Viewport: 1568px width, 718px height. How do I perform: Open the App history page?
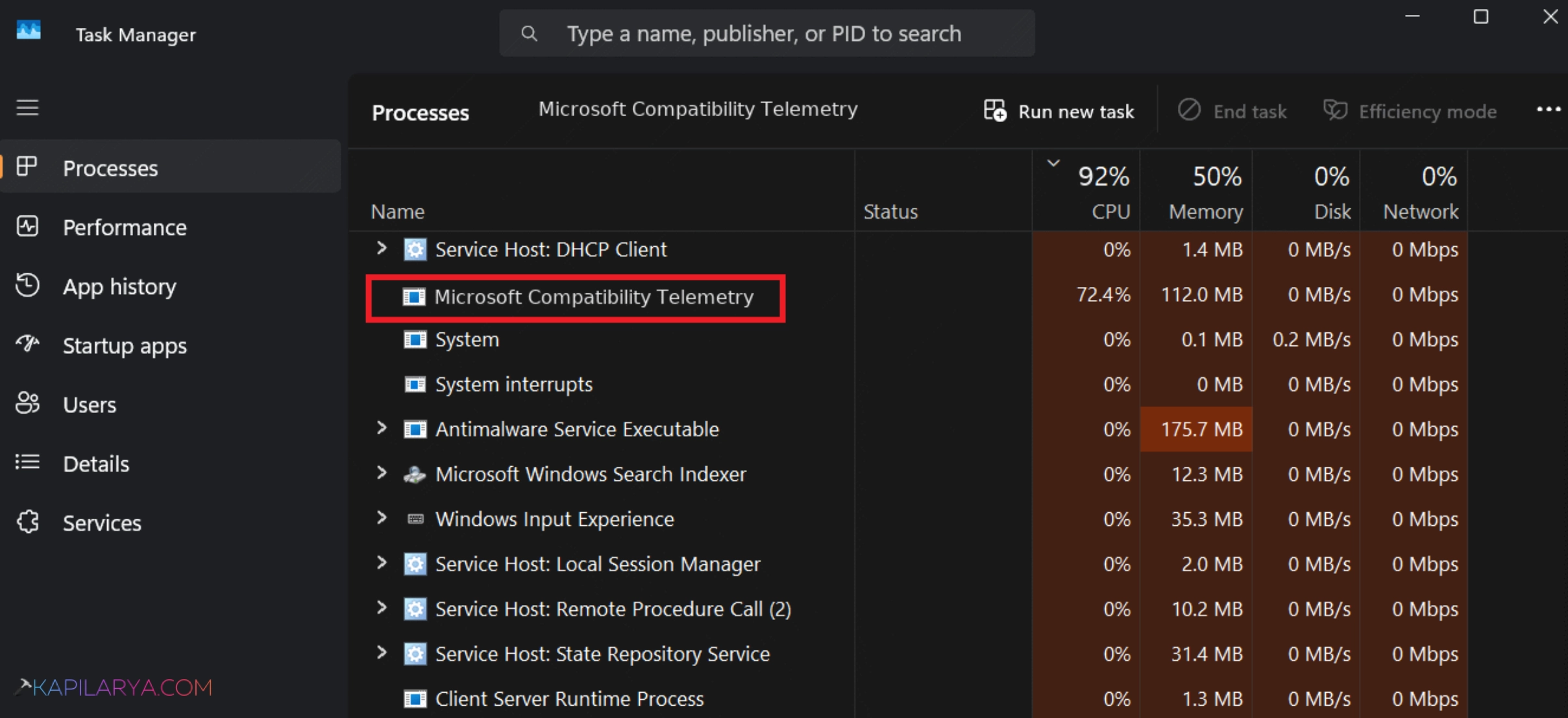tap(170, 286)
